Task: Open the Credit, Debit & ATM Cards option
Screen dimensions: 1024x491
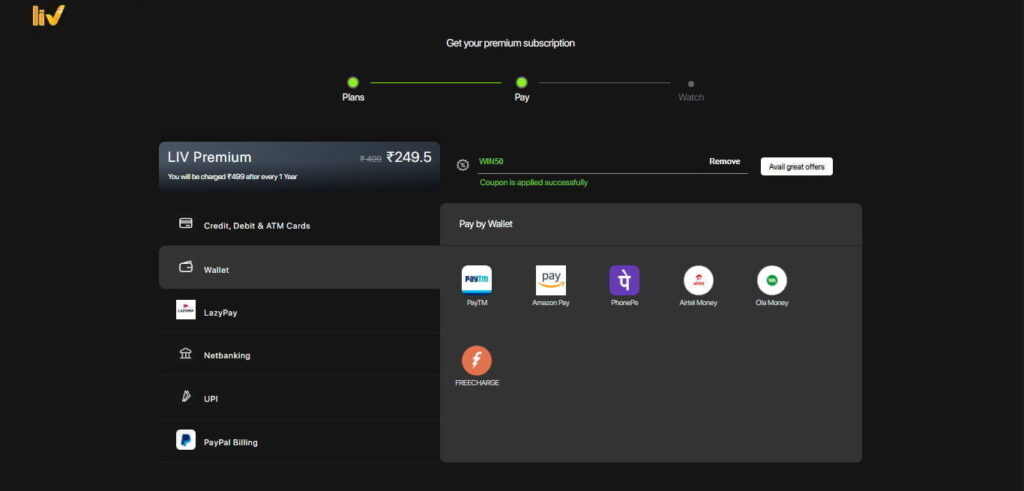Action: tap(299, 225)
